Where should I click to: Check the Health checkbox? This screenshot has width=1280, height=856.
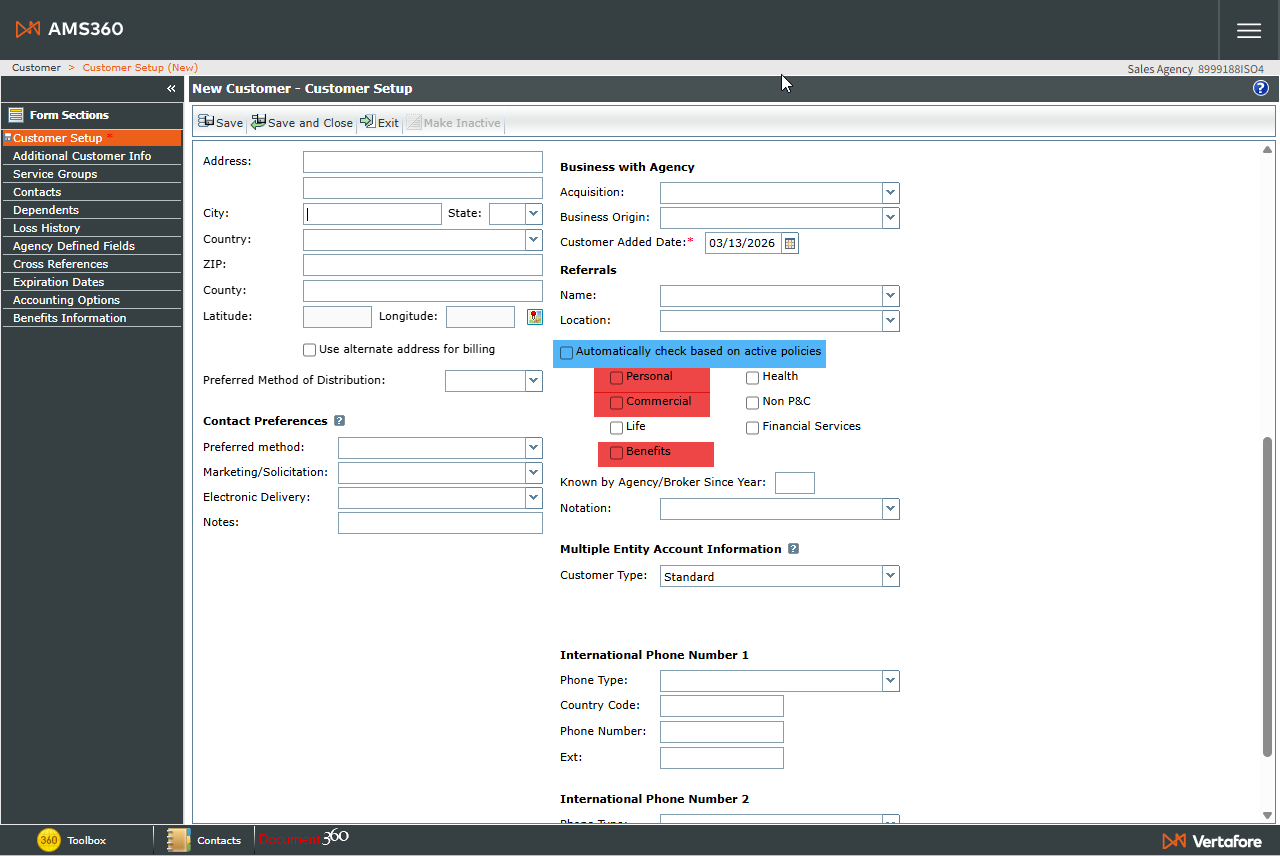tap(752, 377)
